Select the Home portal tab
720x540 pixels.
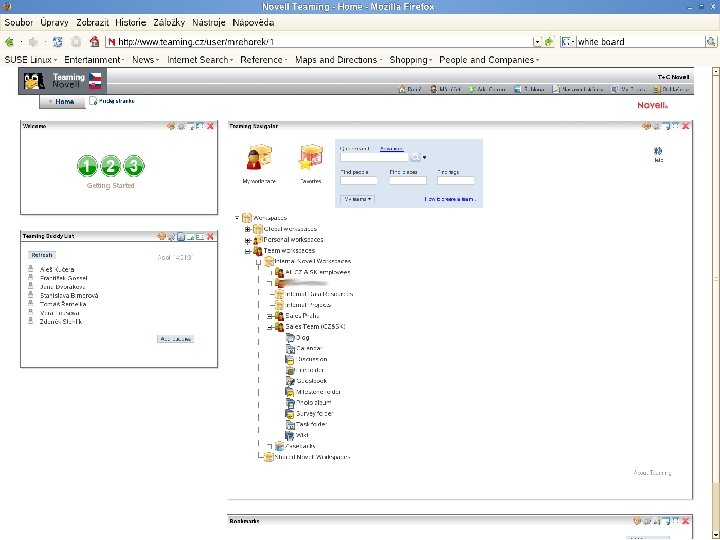(x=62, y=101)
